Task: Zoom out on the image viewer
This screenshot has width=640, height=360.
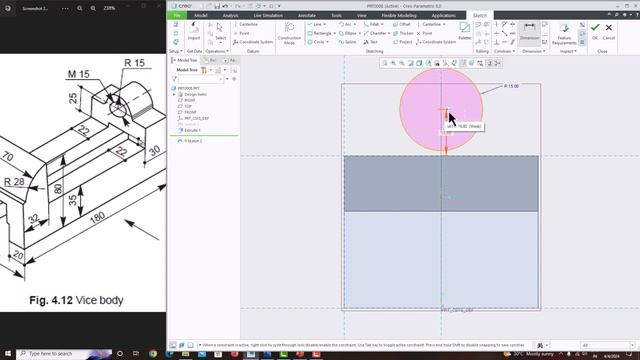Action: point(80,8)
